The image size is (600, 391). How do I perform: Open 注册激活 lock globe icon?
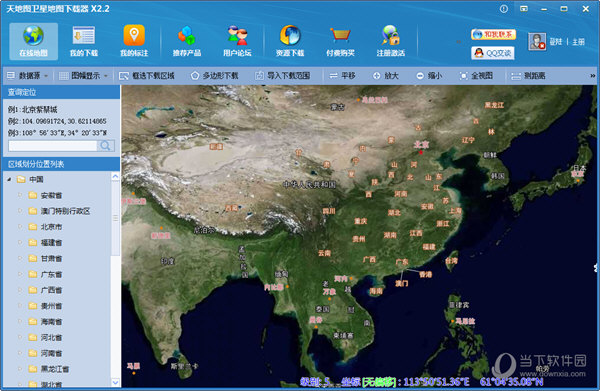(x=391, y=41)
